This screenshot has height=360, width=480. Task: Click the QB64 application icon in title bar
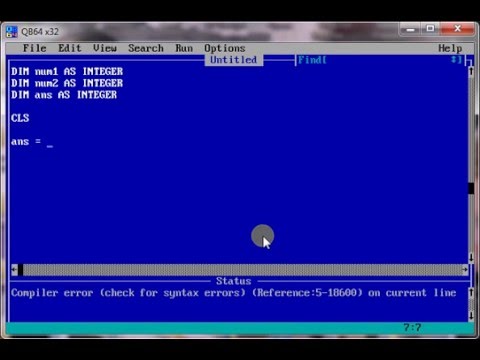pyautogui.click(x=11, y=32)
